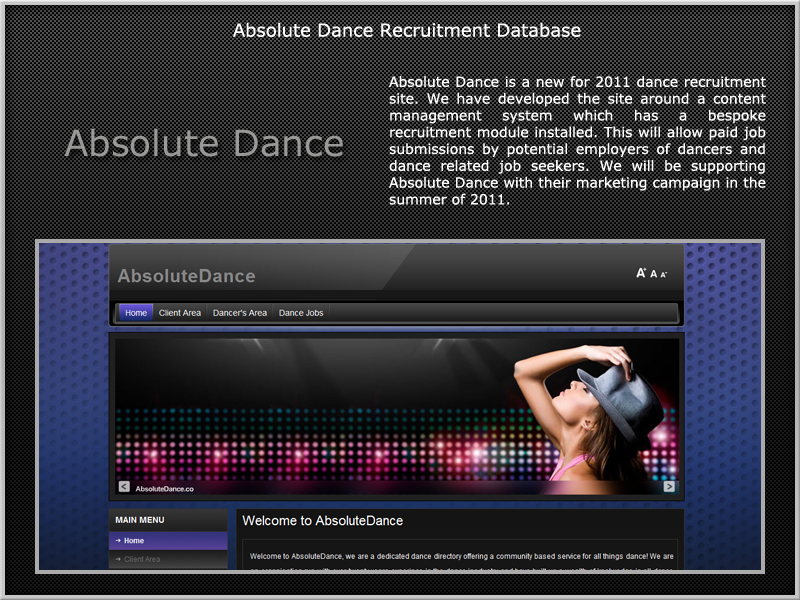Open the Dancer's Area navigation tab
800x600 pixels.
click(x=240, y=313)
